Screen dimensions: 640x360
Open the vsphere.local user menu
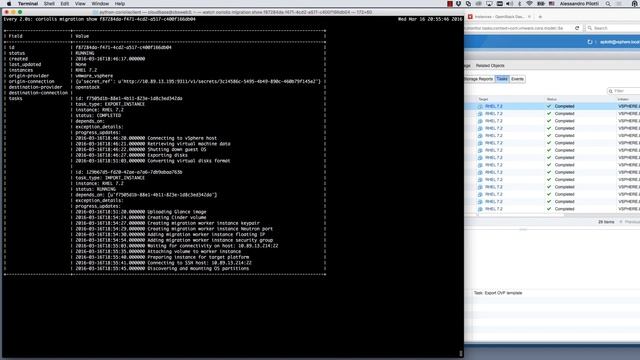(x=620, y=42)
